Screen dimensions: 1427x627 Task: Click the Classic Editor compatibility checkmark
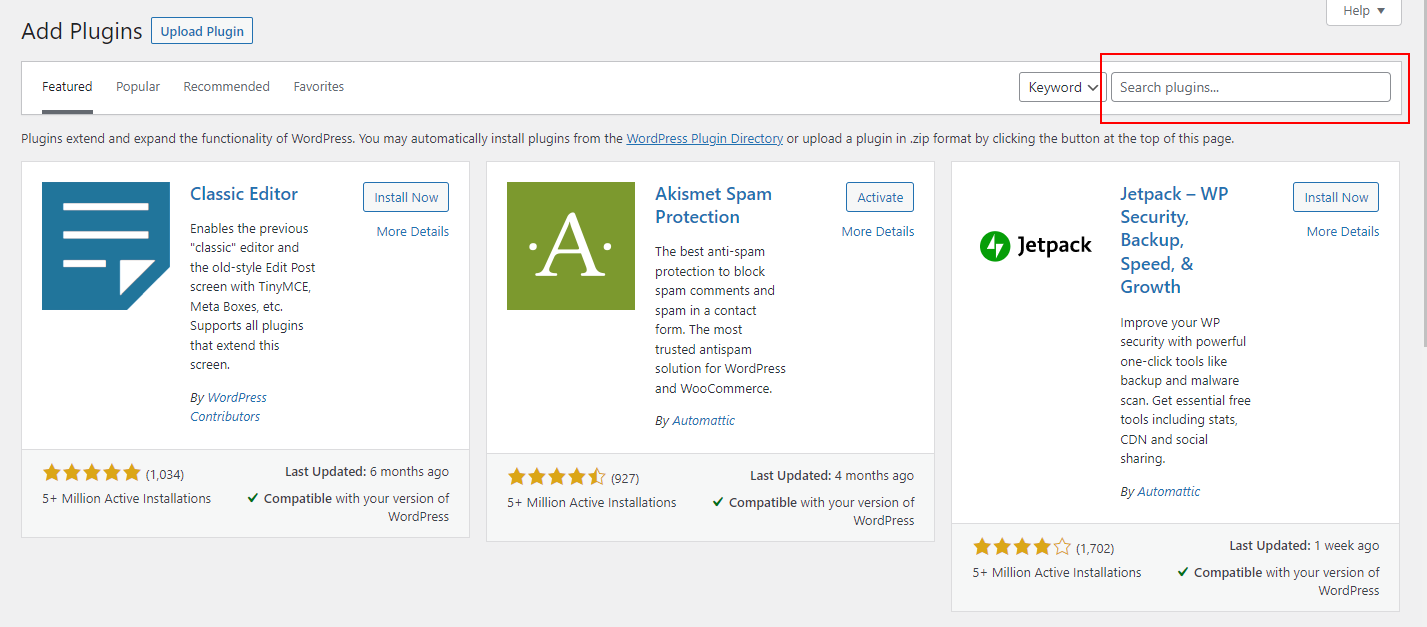click(x=253, y=498)
